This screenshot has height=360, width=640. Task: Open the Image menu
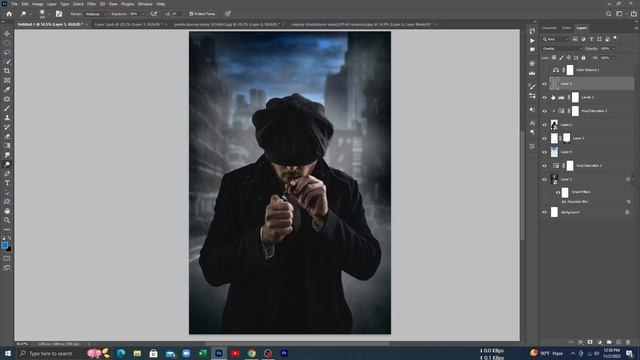[x=38, y=4]
